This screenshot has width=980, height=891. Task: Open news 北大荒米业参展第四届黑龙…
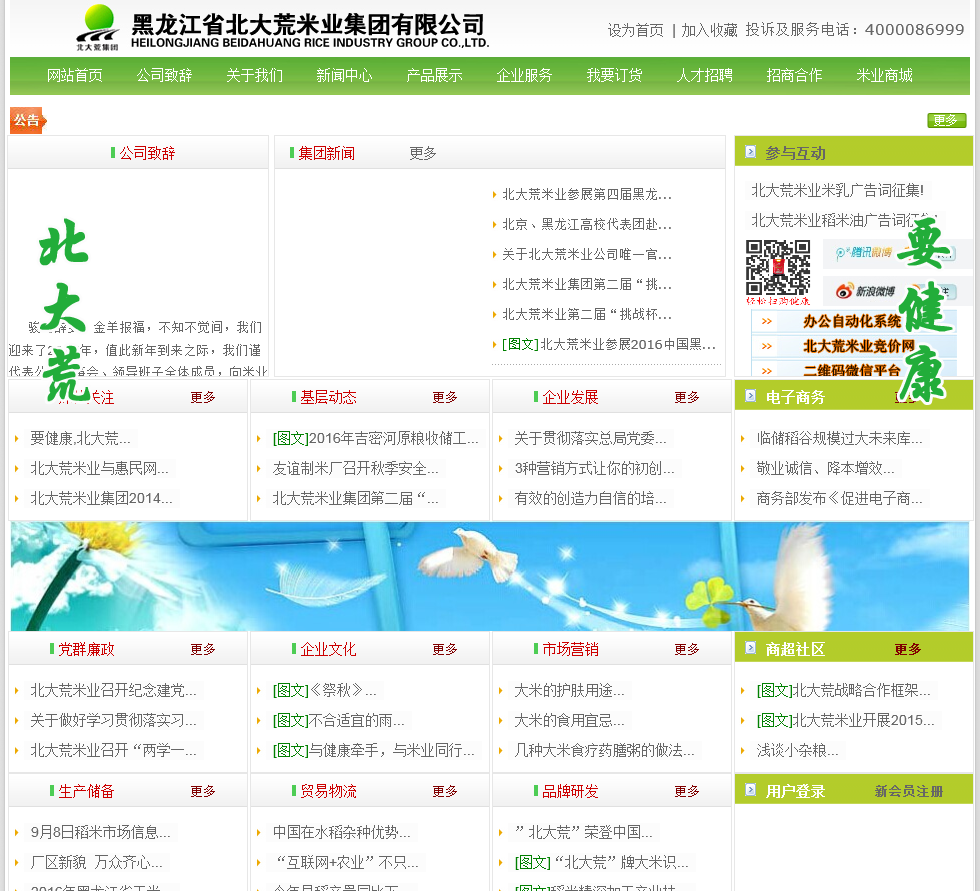[x=587, y=194]
